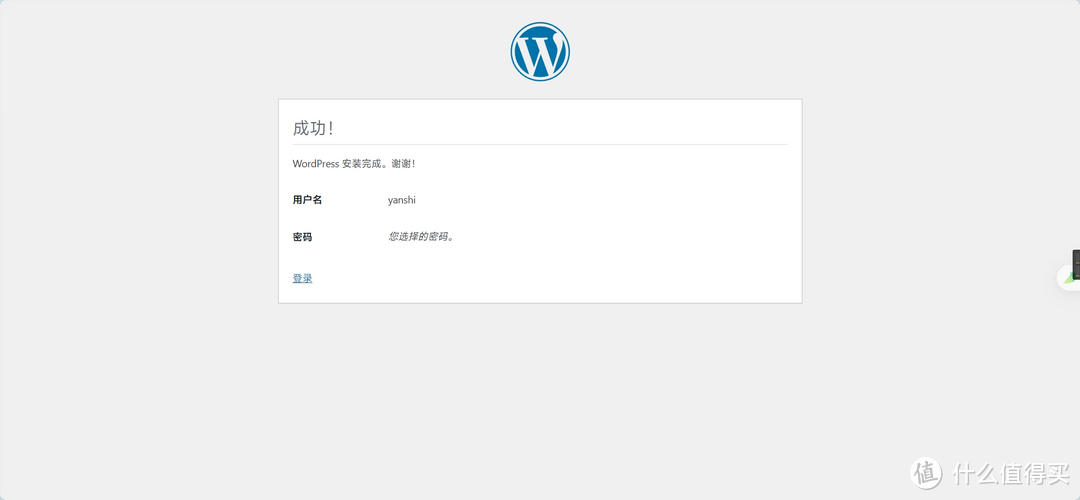This screenshot has width=1080, height=500.
Task: Click the WordPress logo at top
Action: tap(540, 52)
